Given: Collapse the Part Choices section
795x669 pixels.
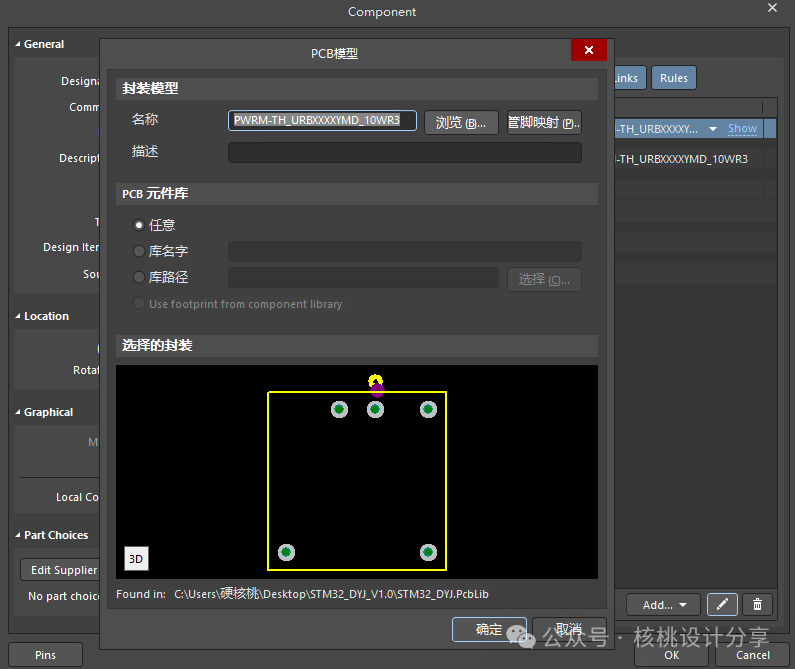Looking at the screenshot, I should click(x=18, y=535).
